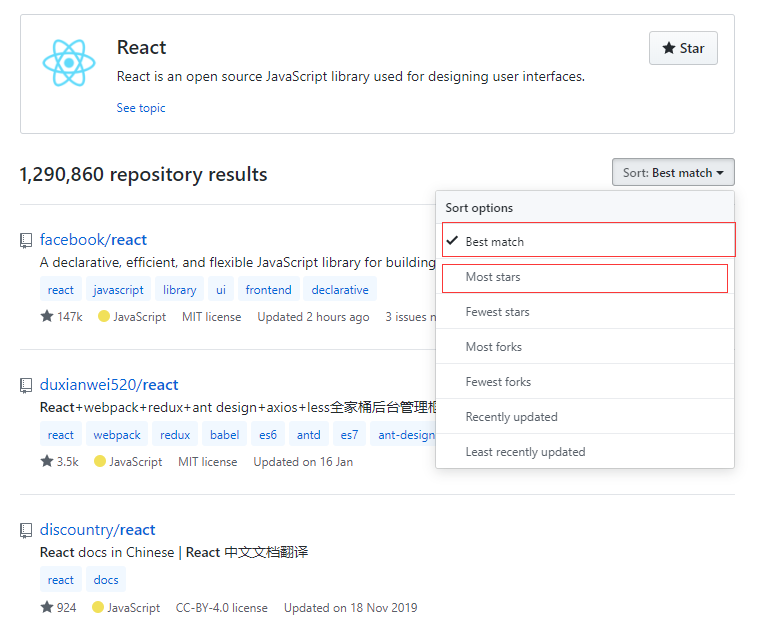Click "Updated on 18 Nov 2019" text
This screenshot has width=760, height=630.
tap(350, 607)
